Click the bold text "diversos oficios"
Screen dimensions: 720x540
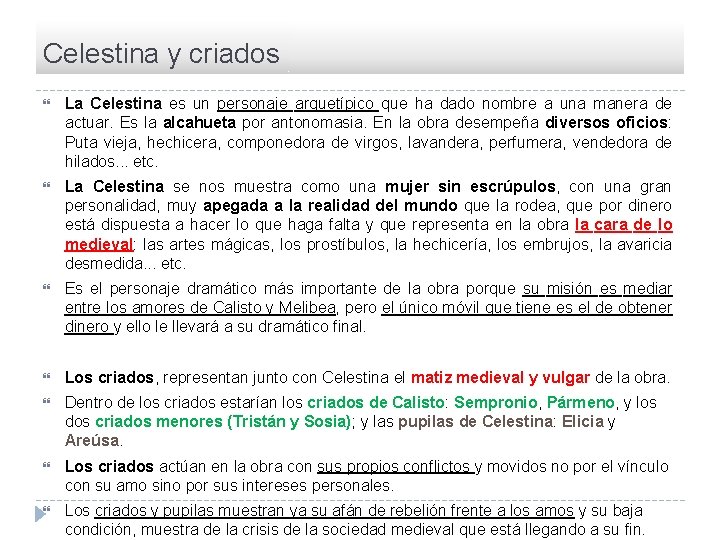click(606, 123)
